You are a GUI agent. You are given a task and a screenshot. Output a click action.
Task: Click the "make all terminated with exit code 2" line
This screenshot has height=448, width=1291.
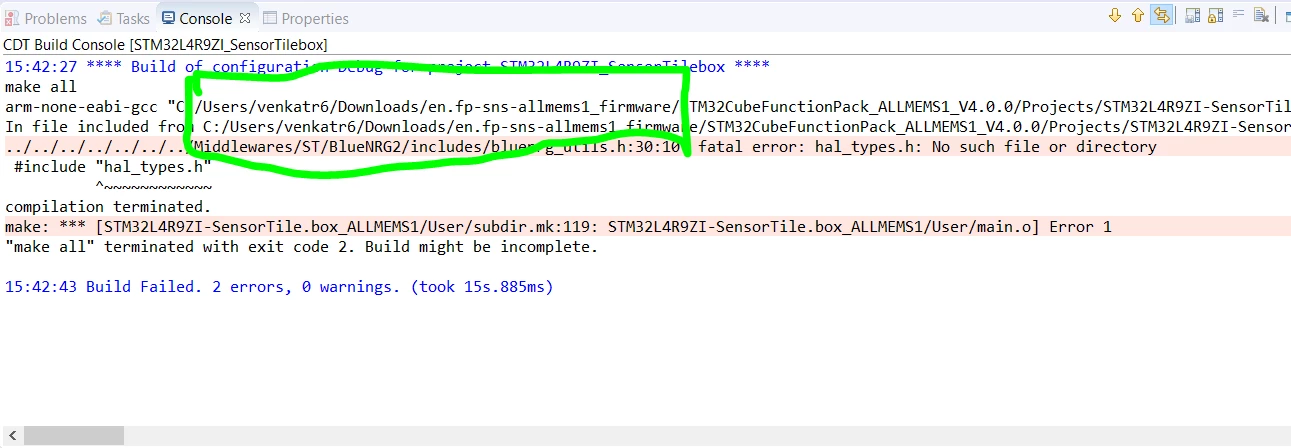[x=301, y=247]
